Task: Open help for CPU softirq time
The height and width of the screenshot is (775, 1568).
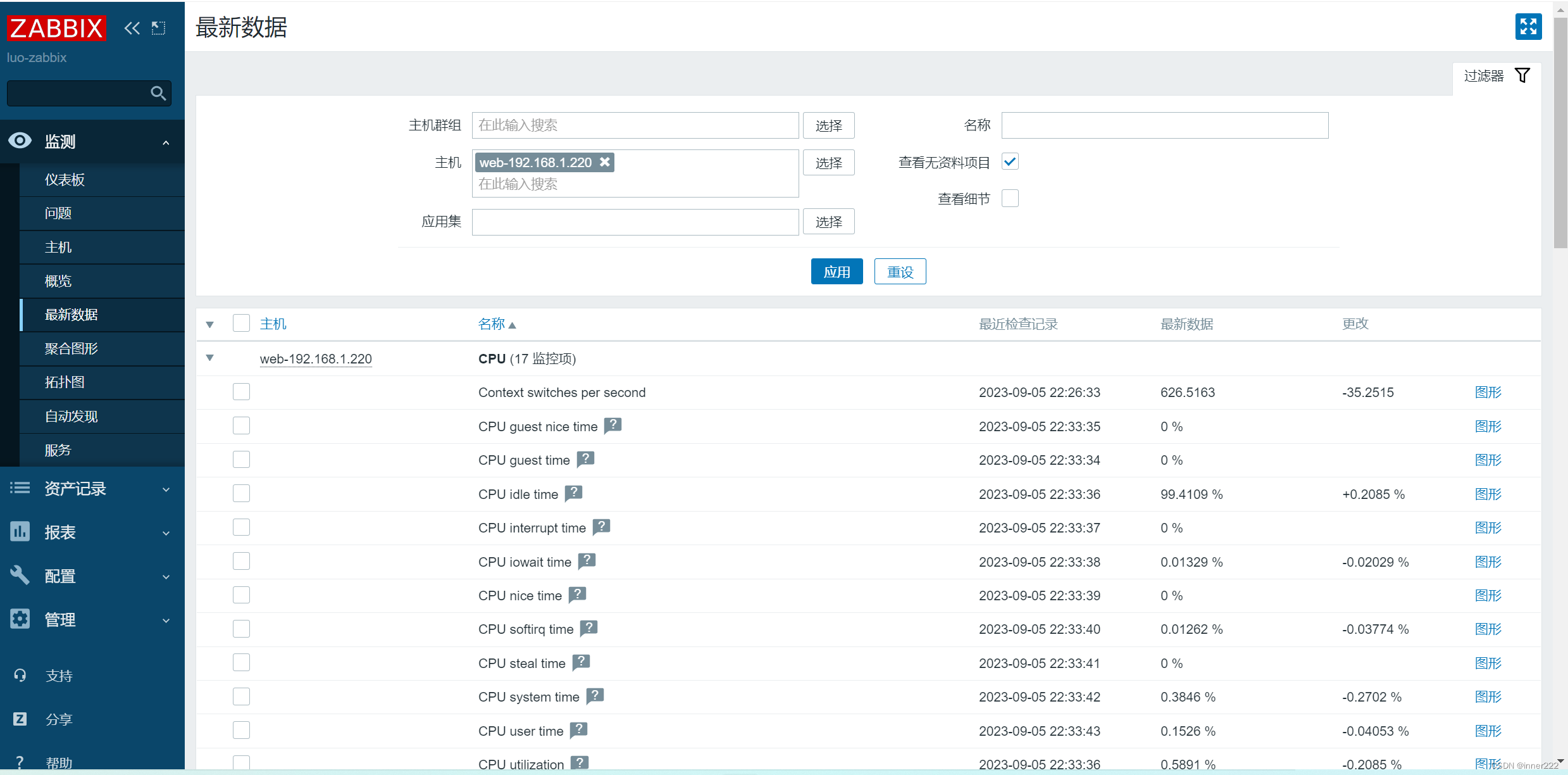Action: 588,628
